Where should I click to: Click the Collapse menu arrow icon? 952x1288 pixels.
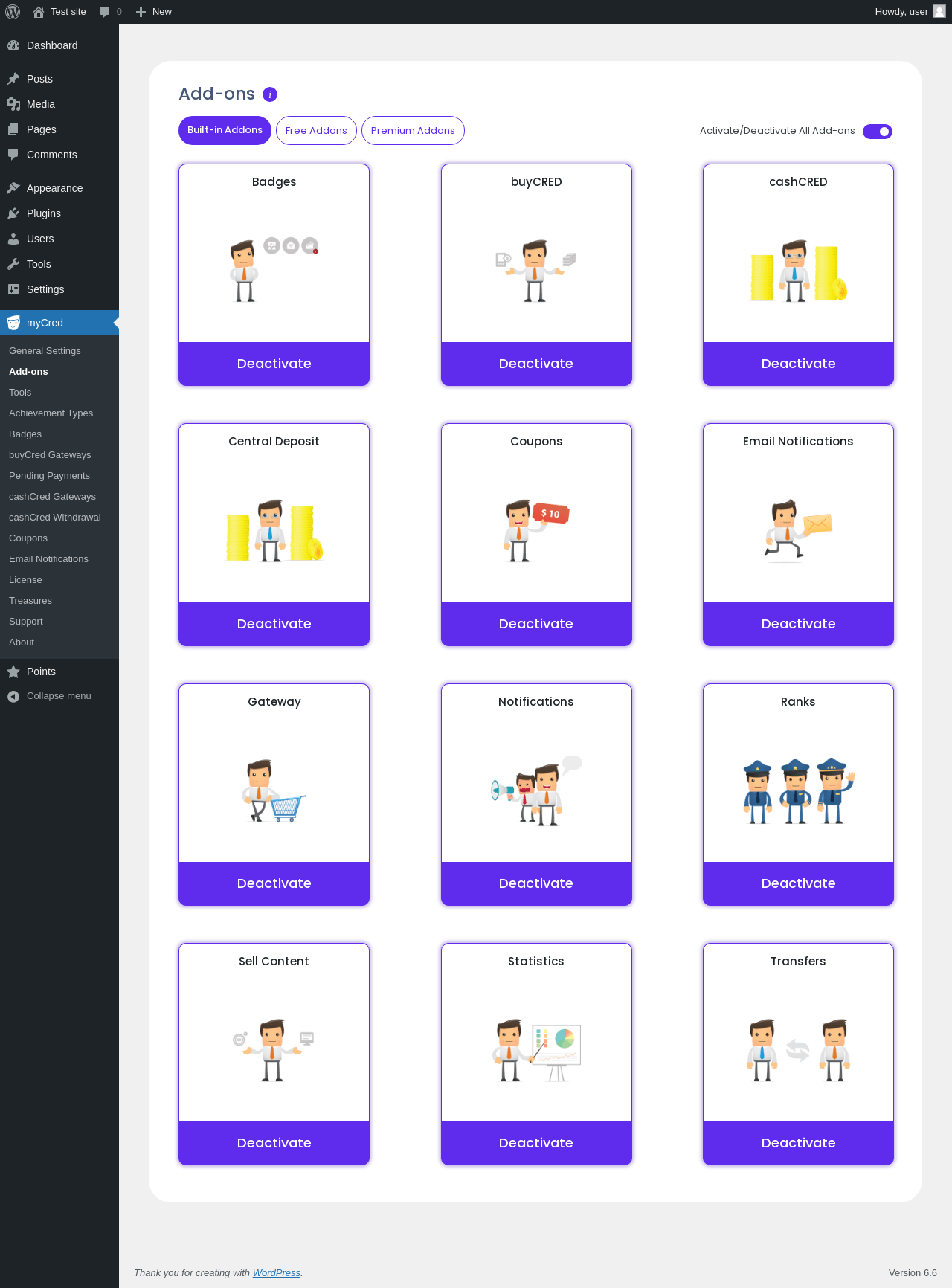click(x=13, y=696)
